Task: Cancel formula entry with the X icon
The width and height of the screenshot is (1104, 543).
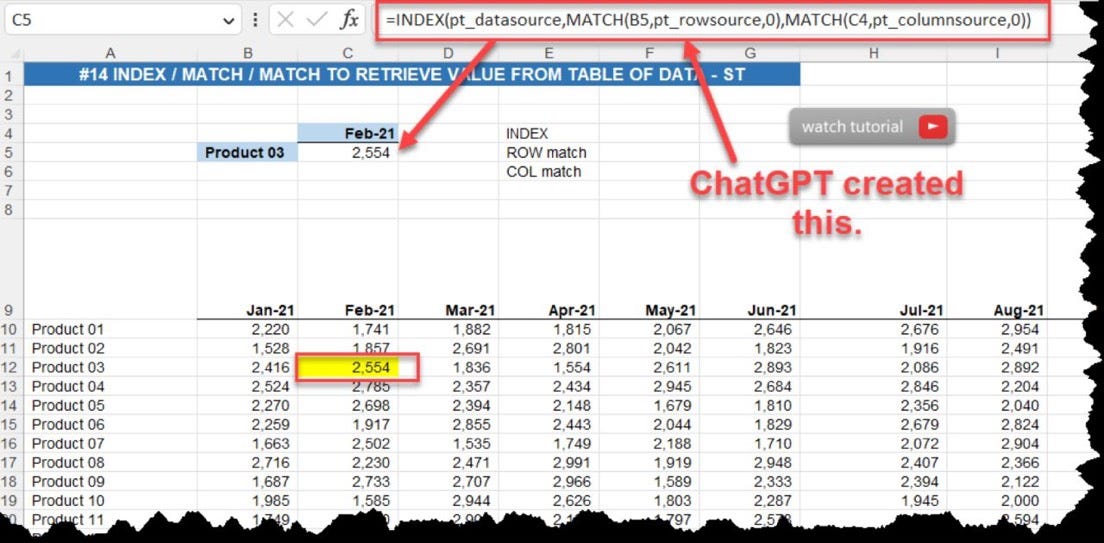Action: 285,20
